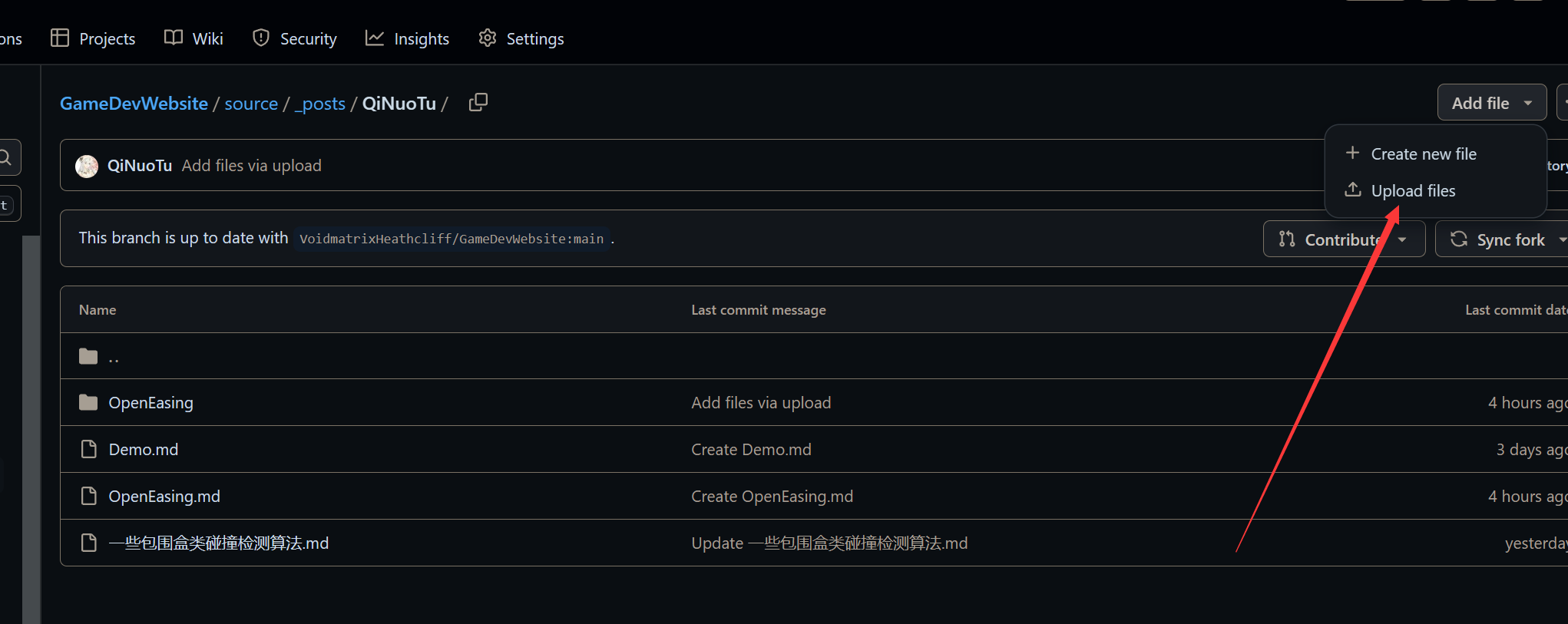Open the 'Update 一些包围盒类碰撞检测算法.md' commit message

coord(829,543)
